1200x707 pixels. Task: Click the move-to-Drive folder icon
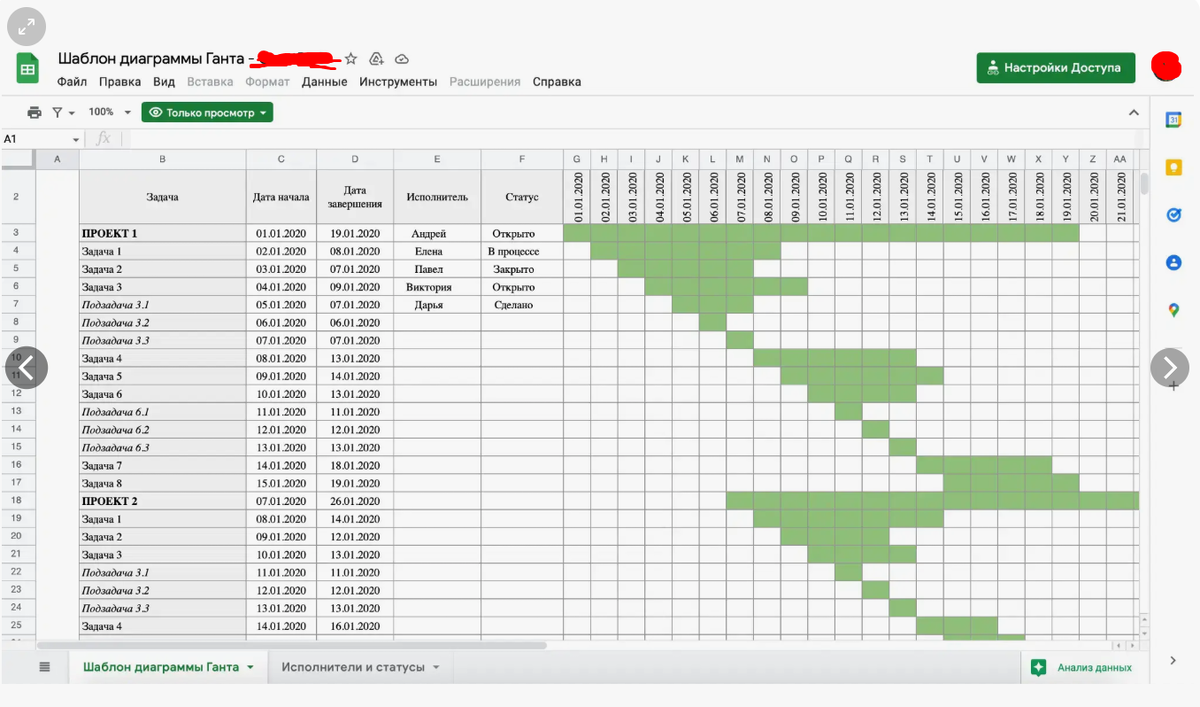coord(376,59)
